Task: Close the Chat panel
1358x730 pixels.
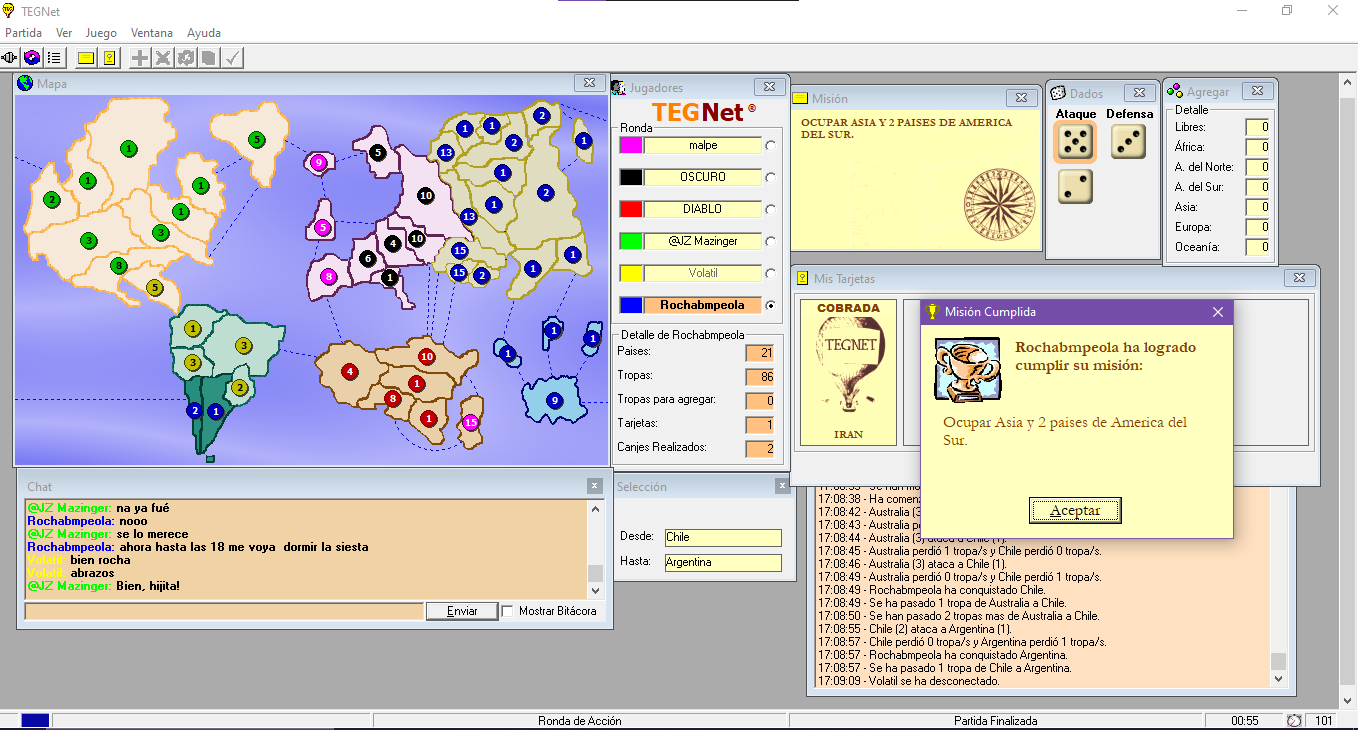Action: pos(595,486)
